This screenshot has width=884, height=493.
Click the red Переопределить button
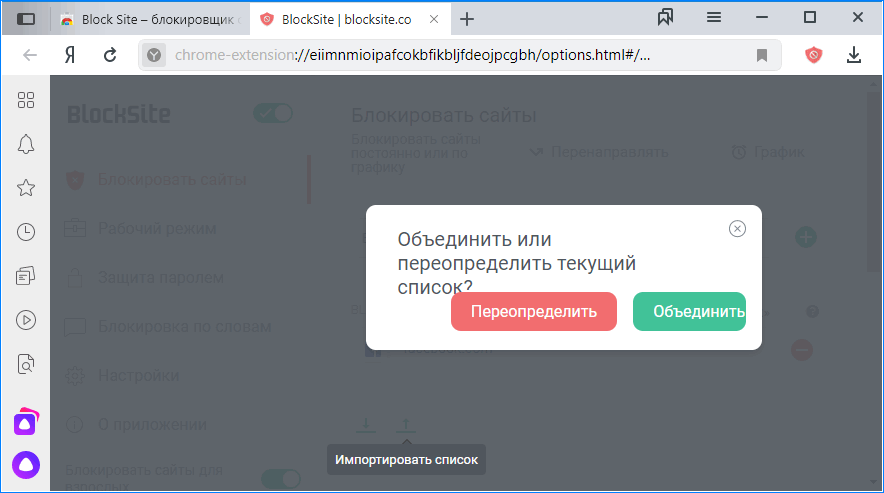[x=533, y=311]
